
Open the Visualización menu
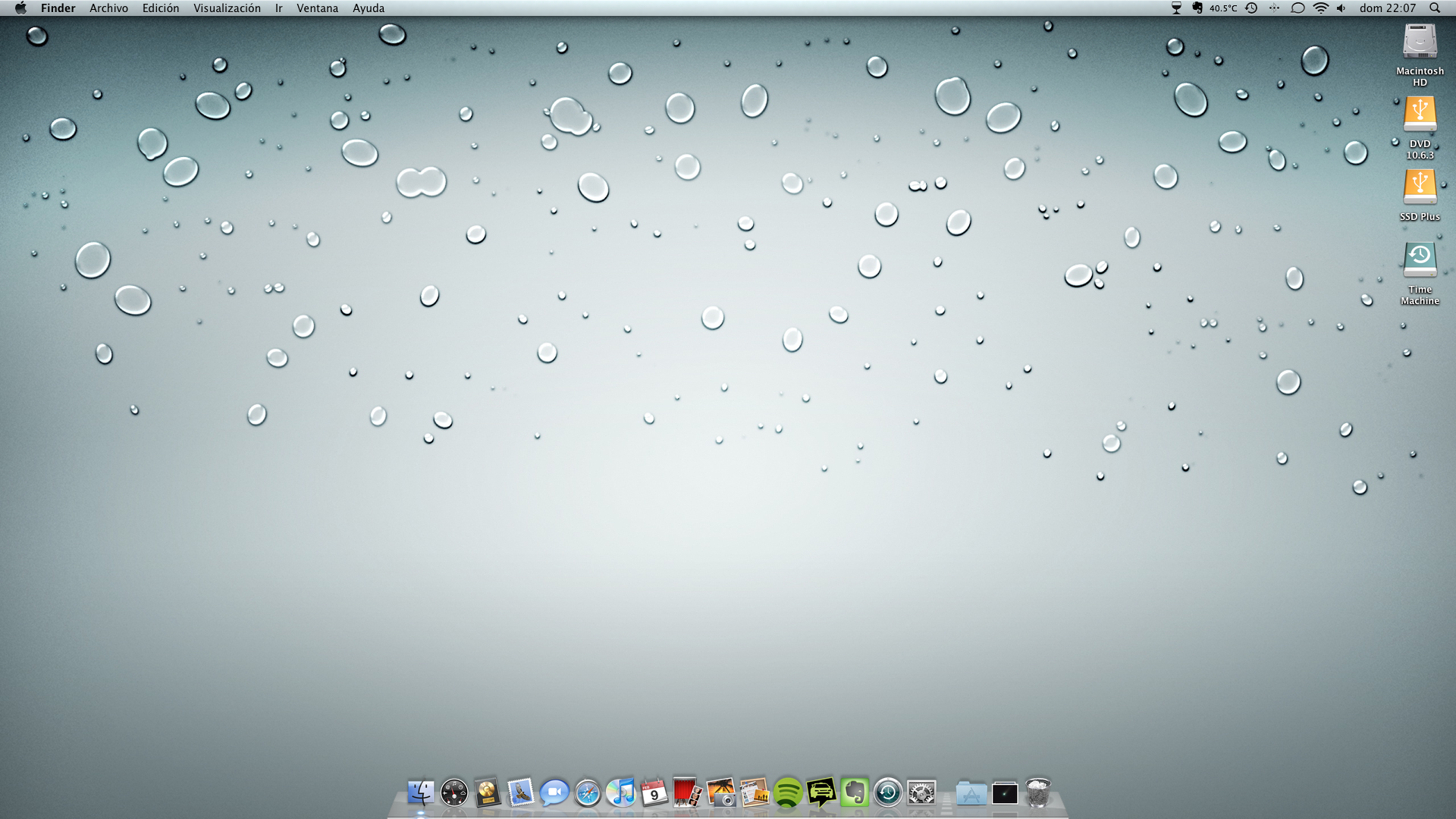click(x=227, y=8)
